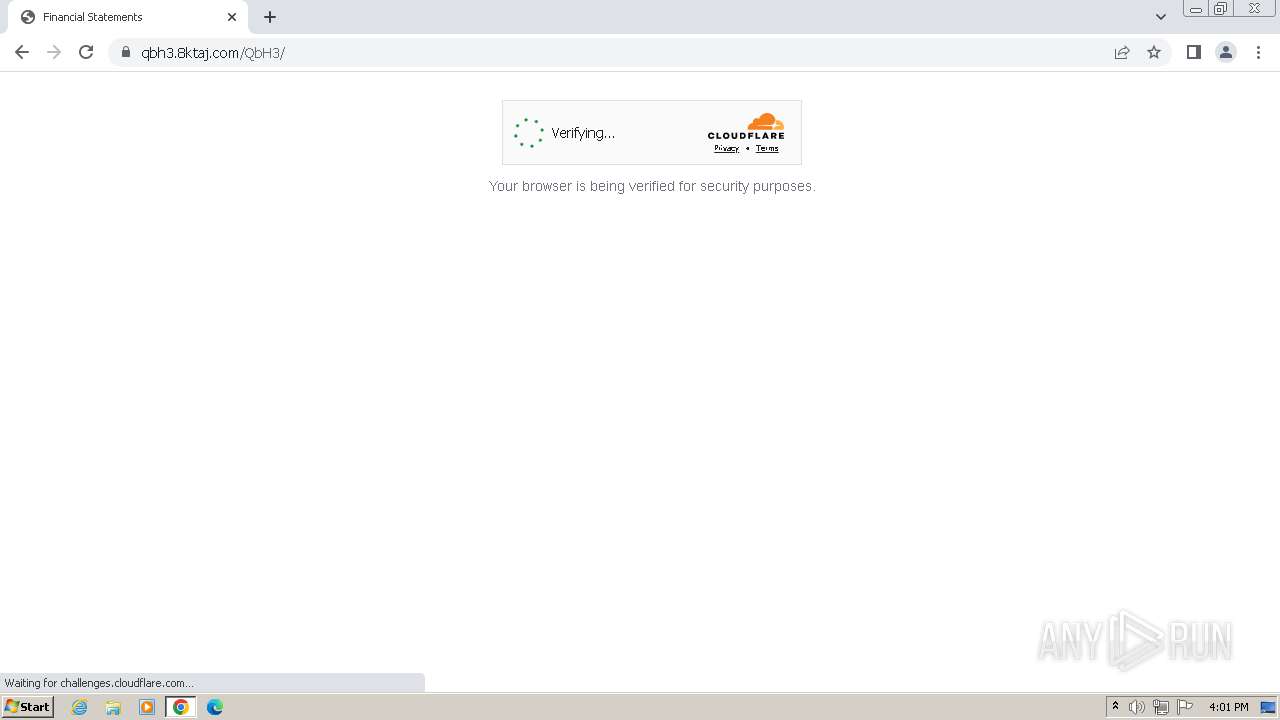1280x720 pixels.
Task: Minimize the Chrome window
Action: pyautogui.click(x=1196, y=9)
